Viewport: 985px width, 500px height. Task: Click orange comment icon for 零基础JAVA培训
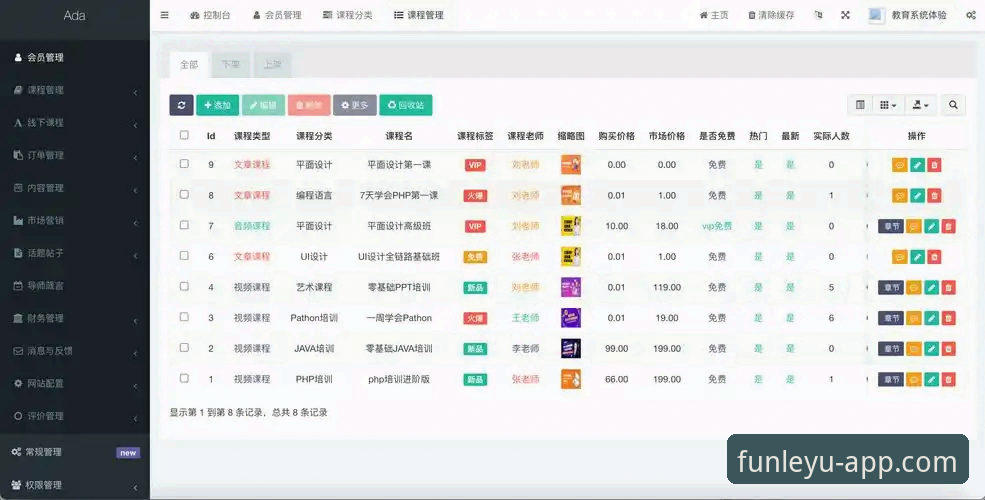(914, 349)
